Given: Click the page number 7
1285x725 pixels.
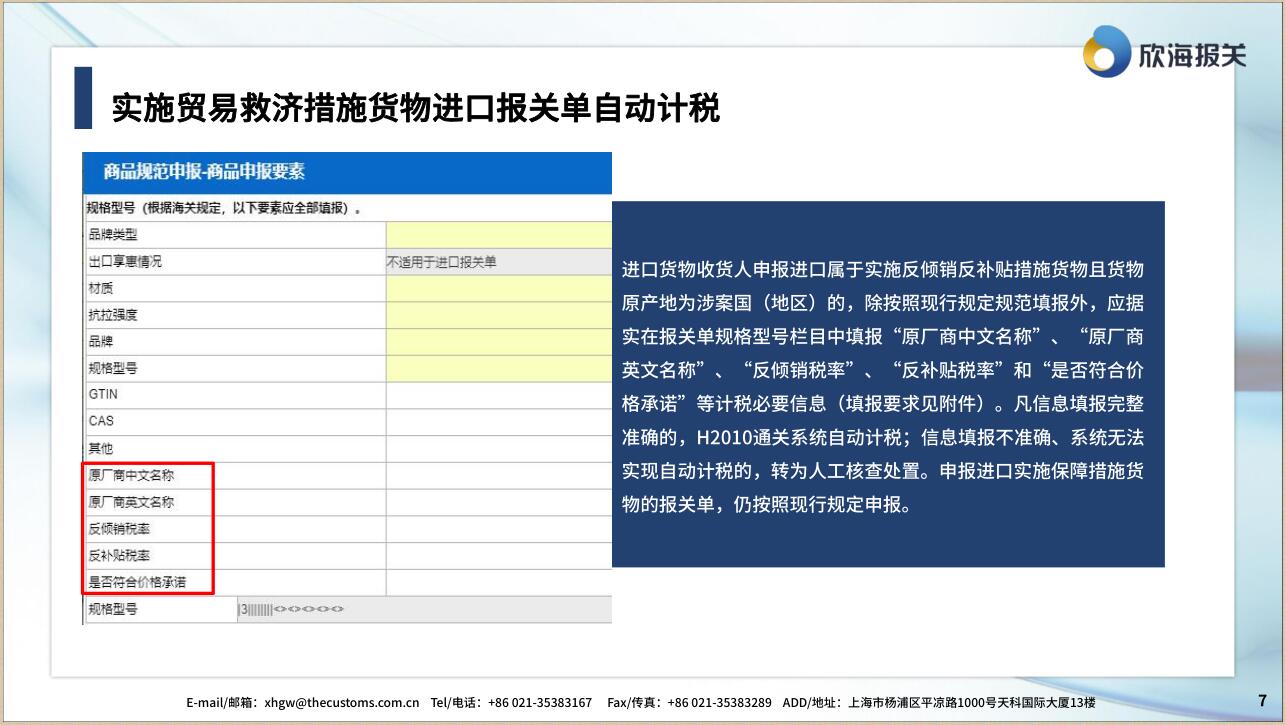Looking at the screenshot, I should 1262,700.
